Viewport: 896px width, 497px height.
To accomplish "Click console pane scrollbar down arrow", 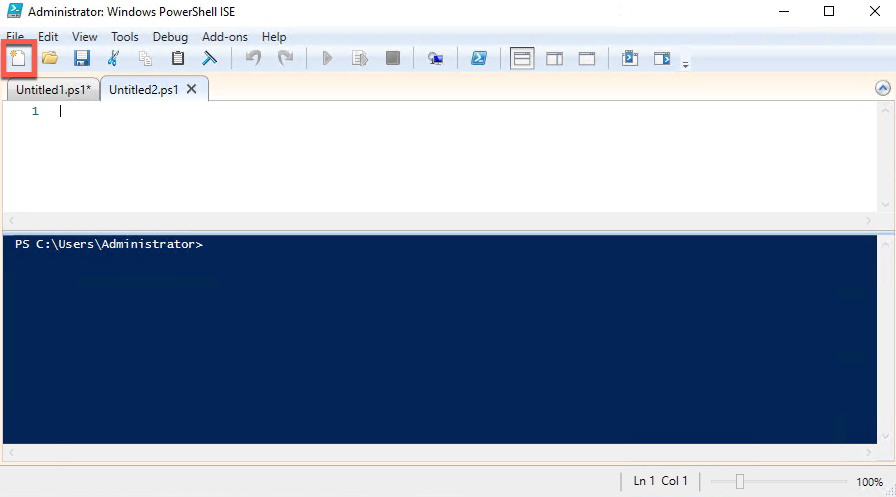I will [x=885, y=436].
